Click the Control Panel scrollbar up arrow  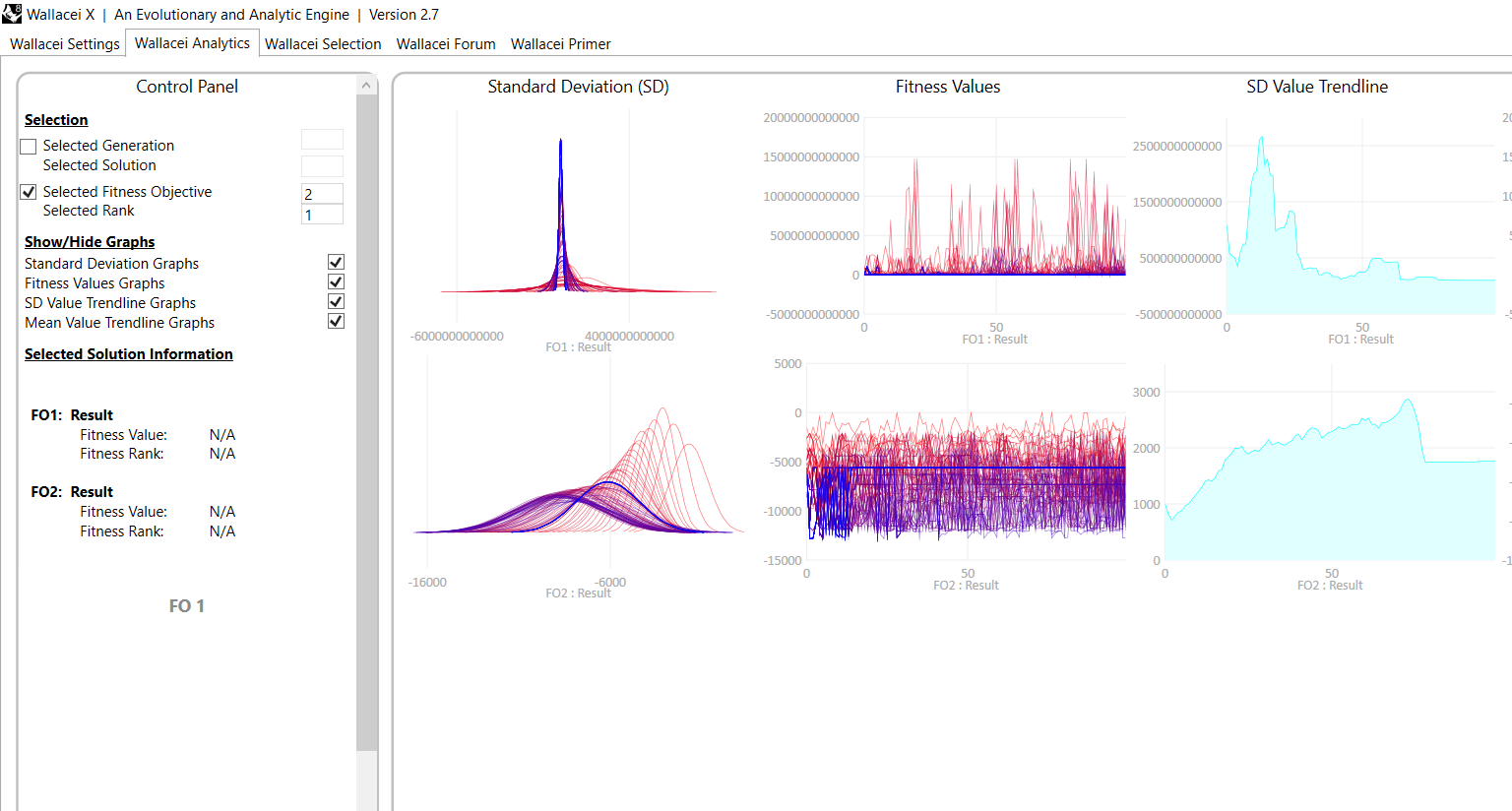click(x=366, y=86)
